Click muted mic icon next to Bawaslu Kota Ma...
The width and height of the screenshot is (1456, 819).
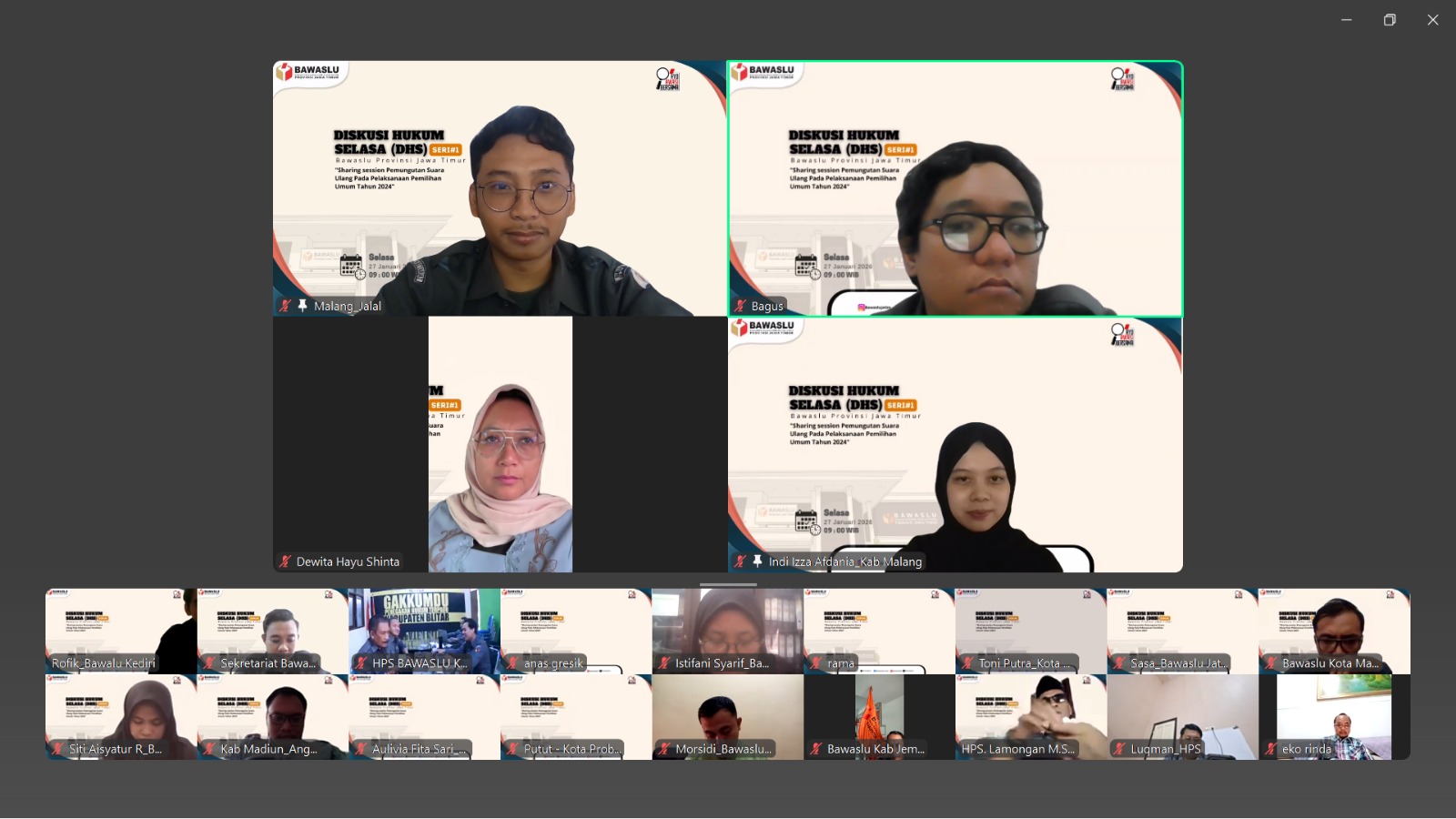[x=1271, y=663]
